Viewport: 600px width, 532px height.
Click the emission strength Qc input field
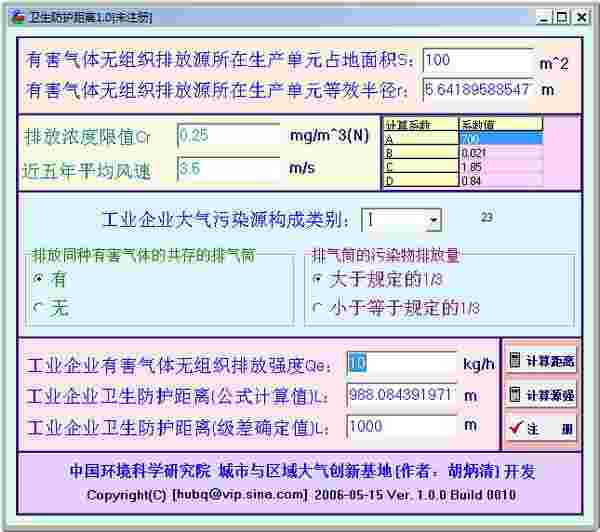pyautogui.click(x=401, y=363)
